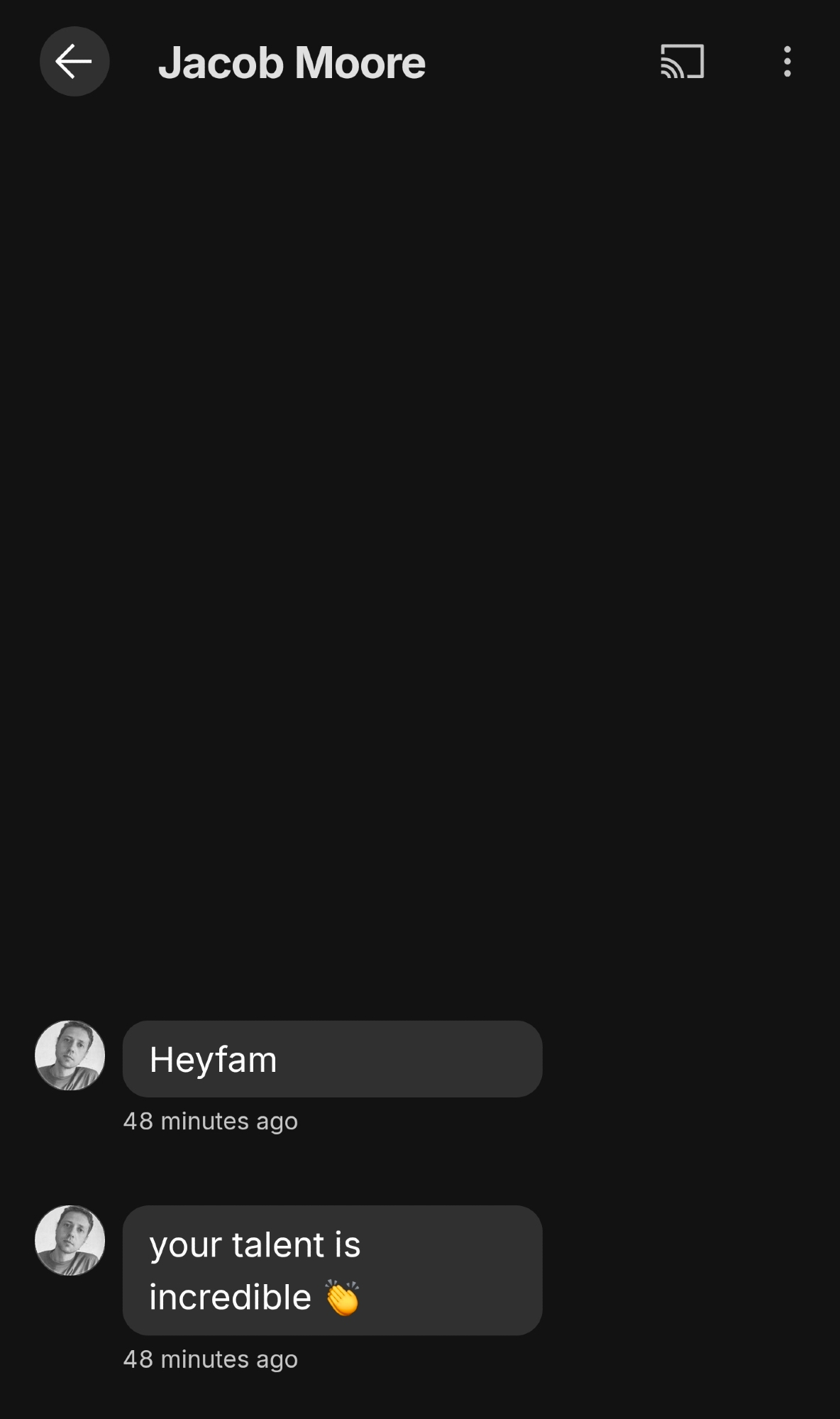Open avatar beside the talent message
This screenshot has width=840, height=1419.
70,1240
